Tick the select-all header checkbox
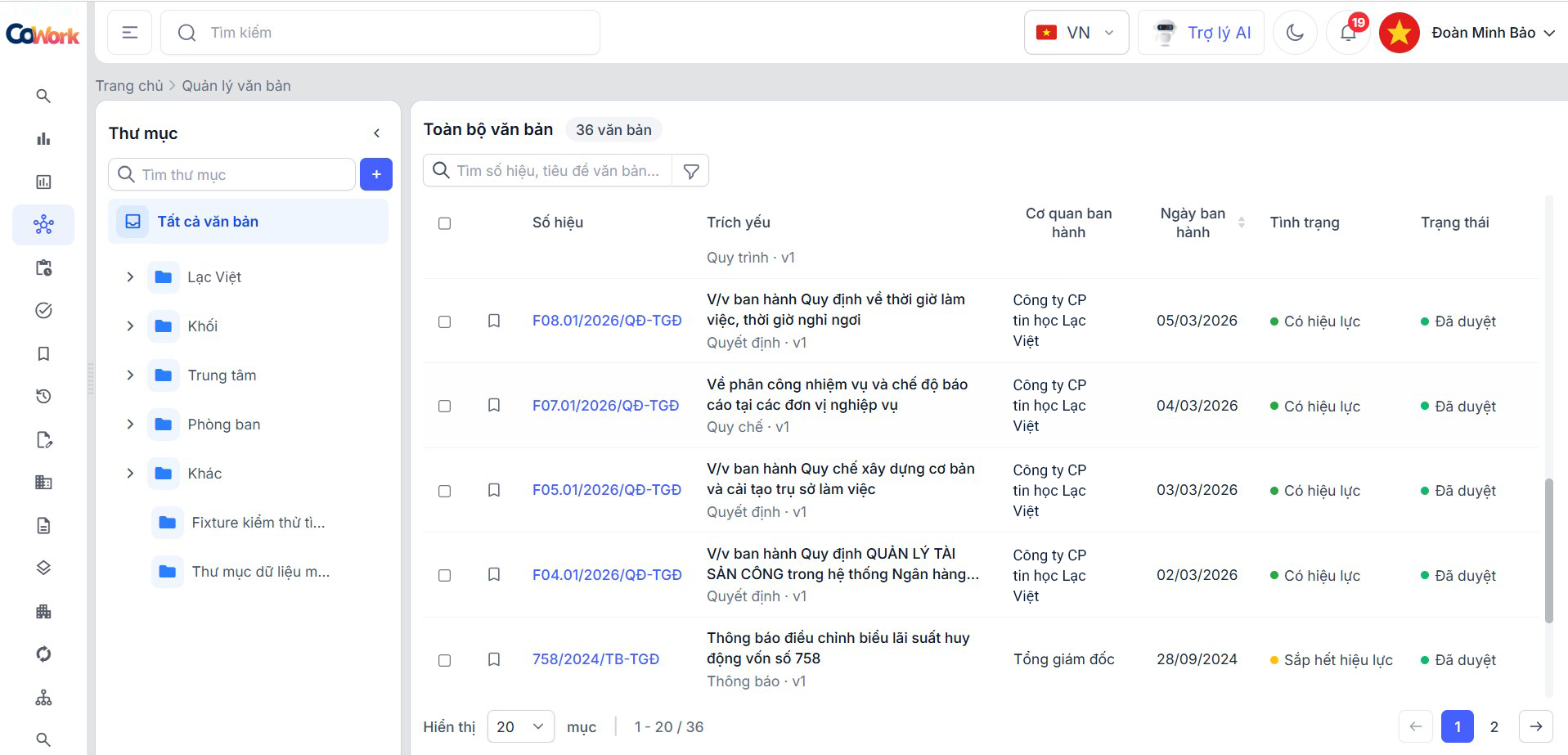This screenshot has width=1568, height=755. (444, 223)
